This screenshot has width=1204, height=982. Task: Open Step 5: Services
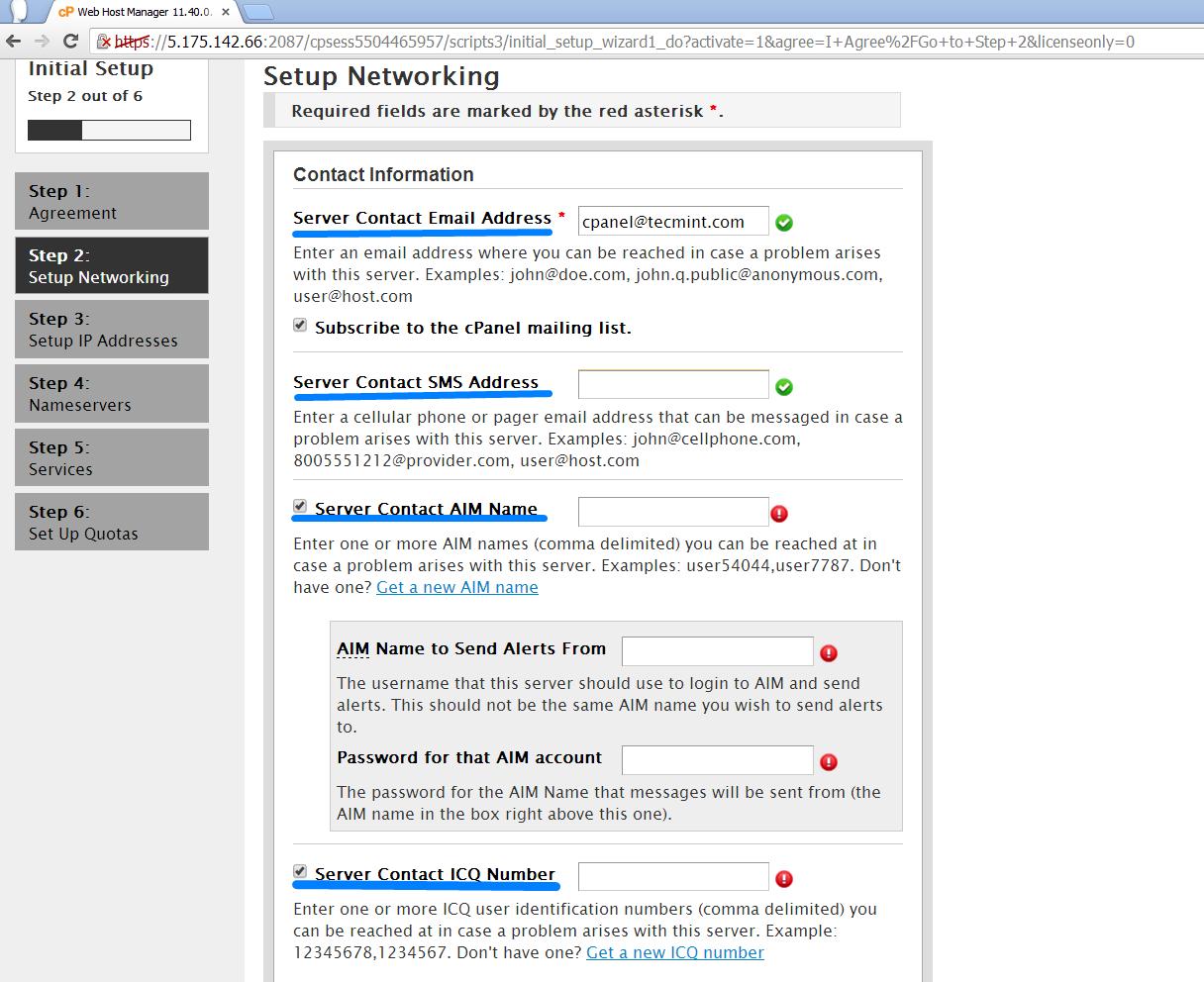pos(112,457)
